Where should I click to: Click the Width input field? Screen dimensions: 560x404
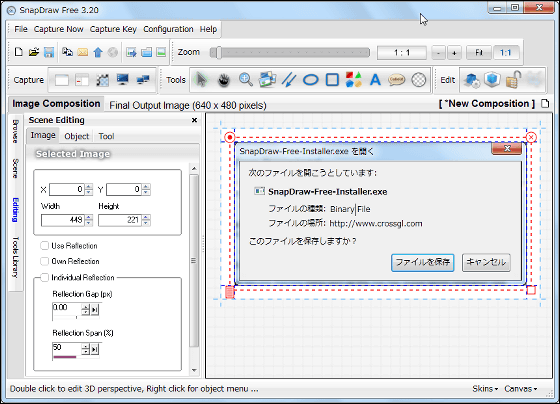[x=63, y=220]
